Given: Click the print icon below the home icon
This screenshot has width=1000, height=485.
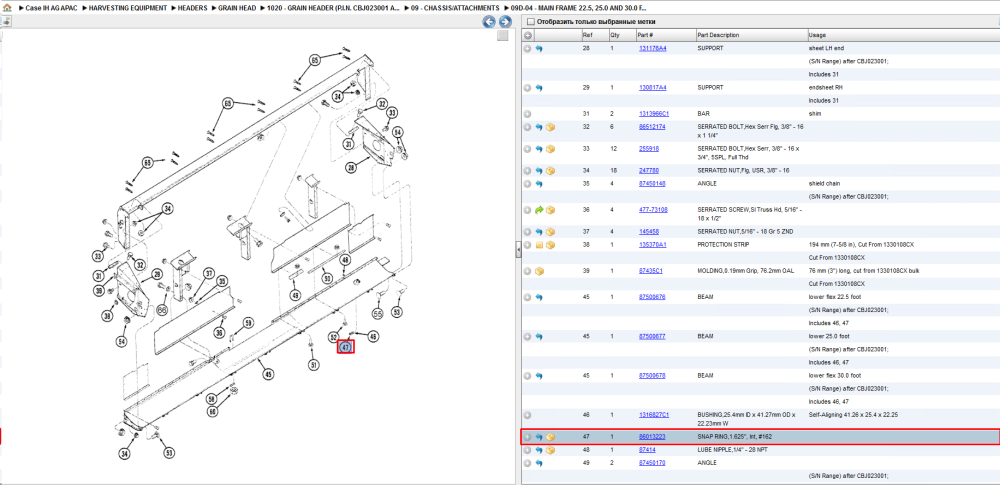Looking at the screenshot, I should pyautogui.click(x=6, y=21).
